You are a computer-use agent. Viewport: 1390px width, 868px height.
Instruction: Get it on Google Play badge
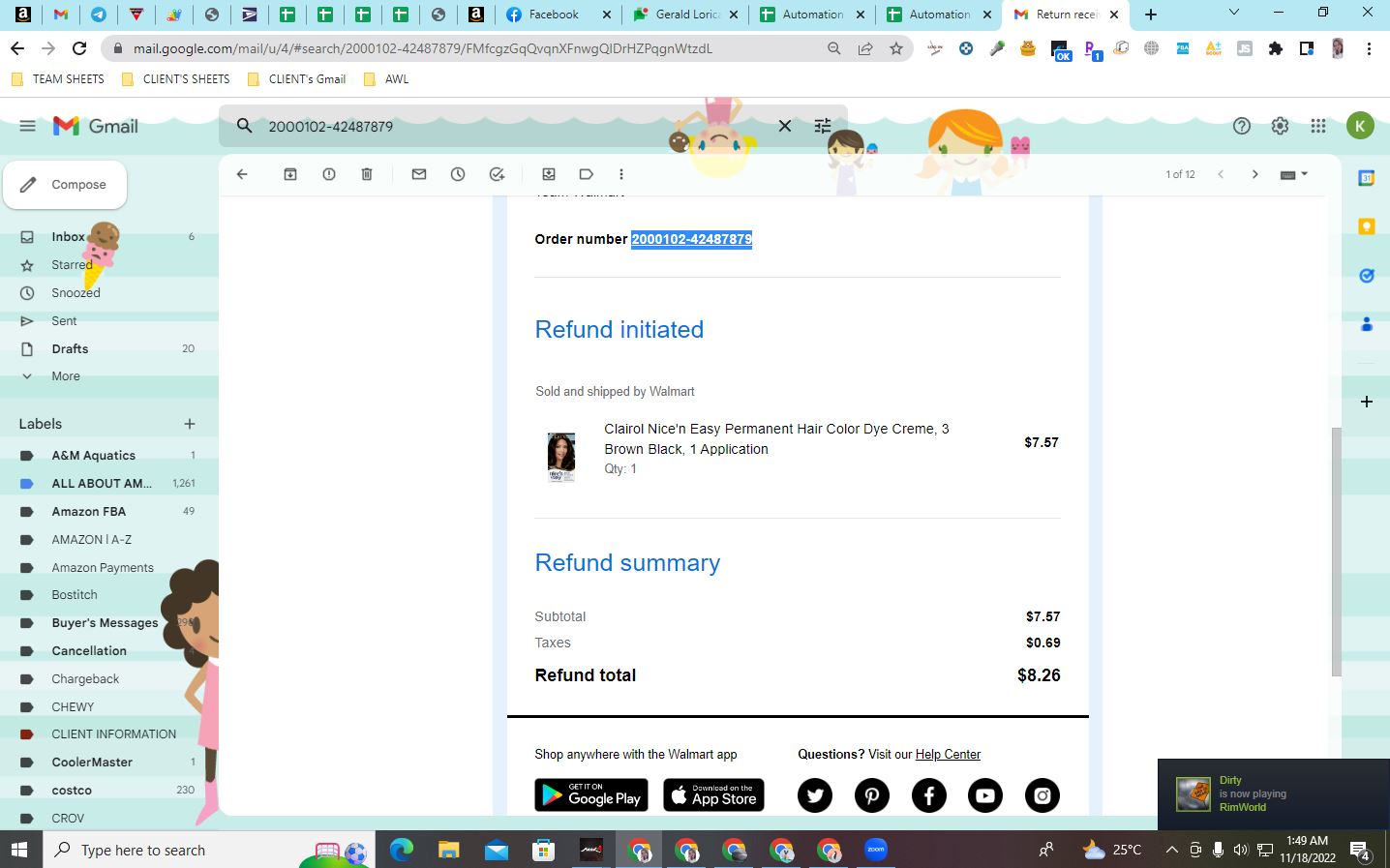click(591, 795)
